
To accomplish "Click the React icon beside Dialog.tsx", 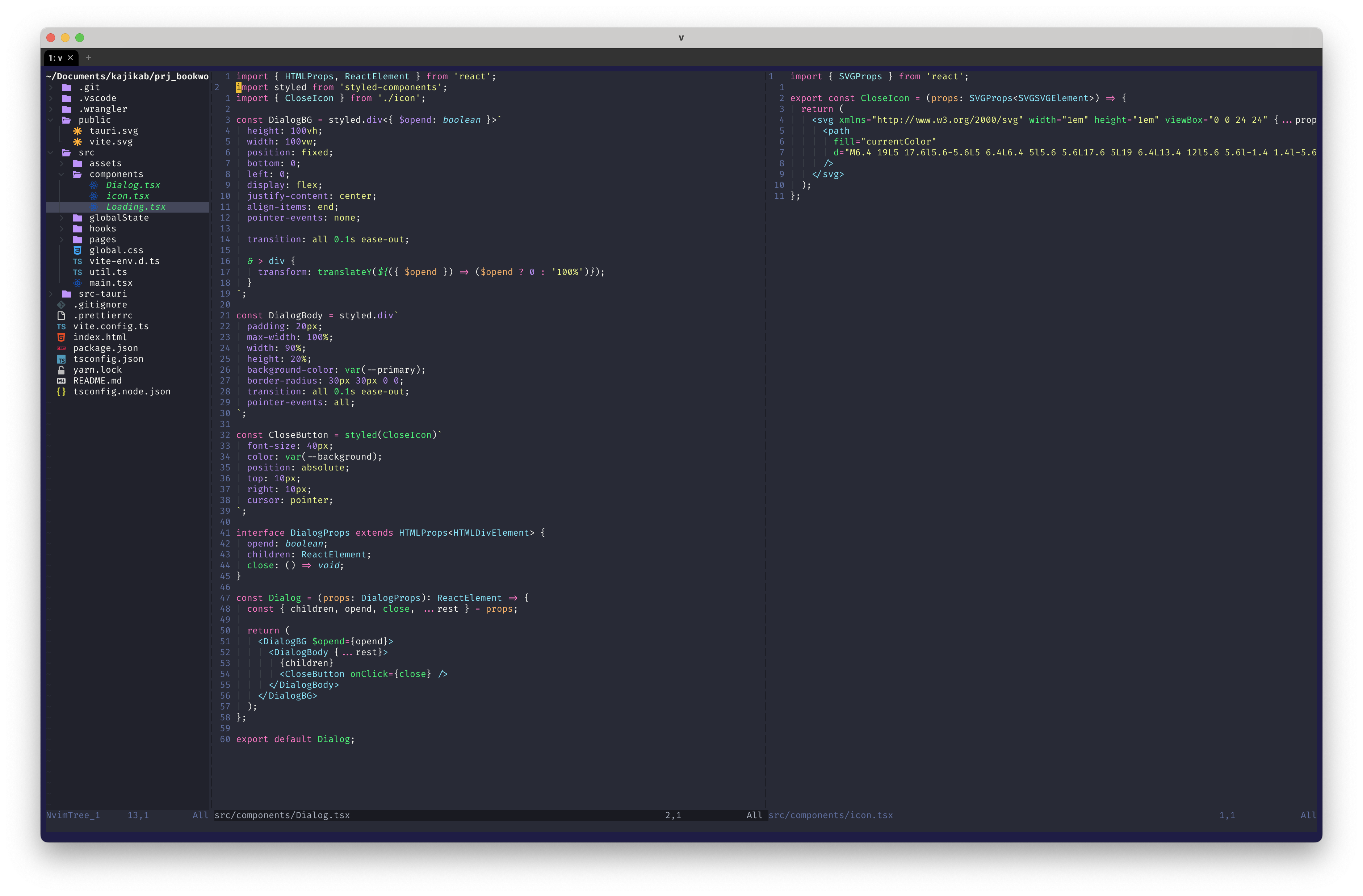I will [94, 185].
